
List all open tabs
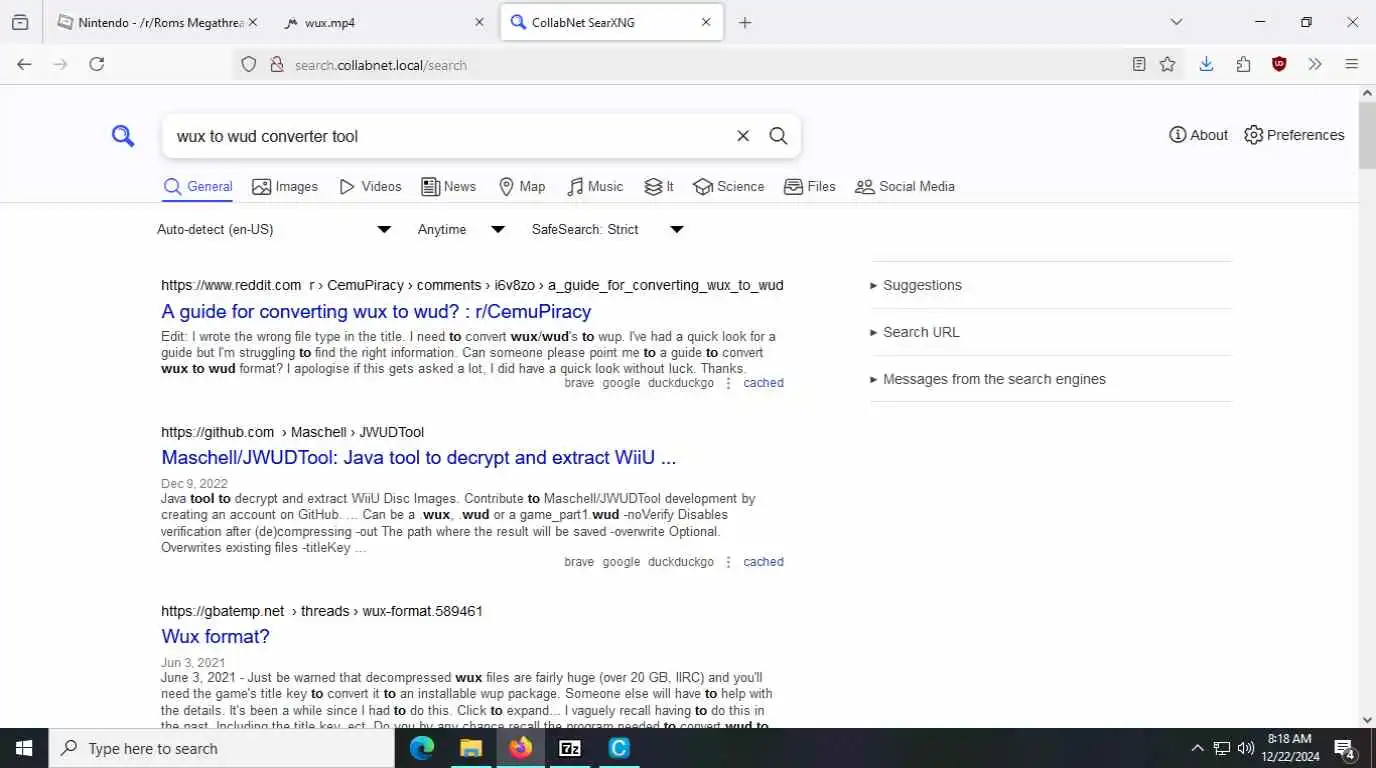click(1176, 22)
